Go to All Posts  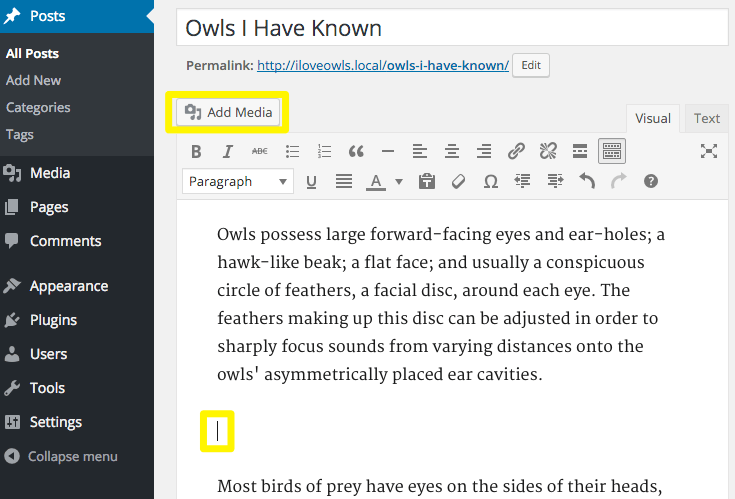(32, 53)
